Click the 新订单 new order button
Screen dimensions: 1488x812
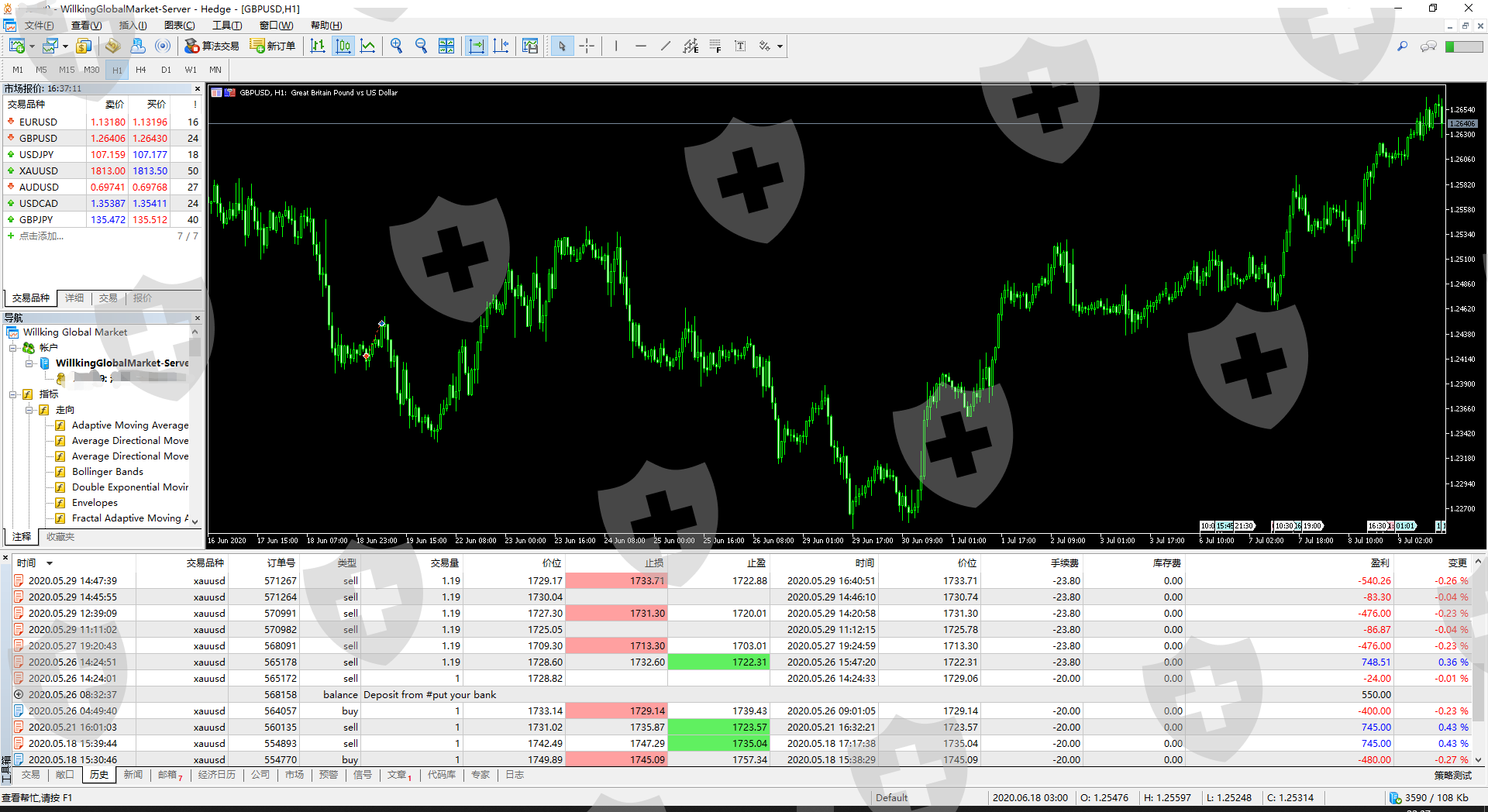(x=273, y=46)
